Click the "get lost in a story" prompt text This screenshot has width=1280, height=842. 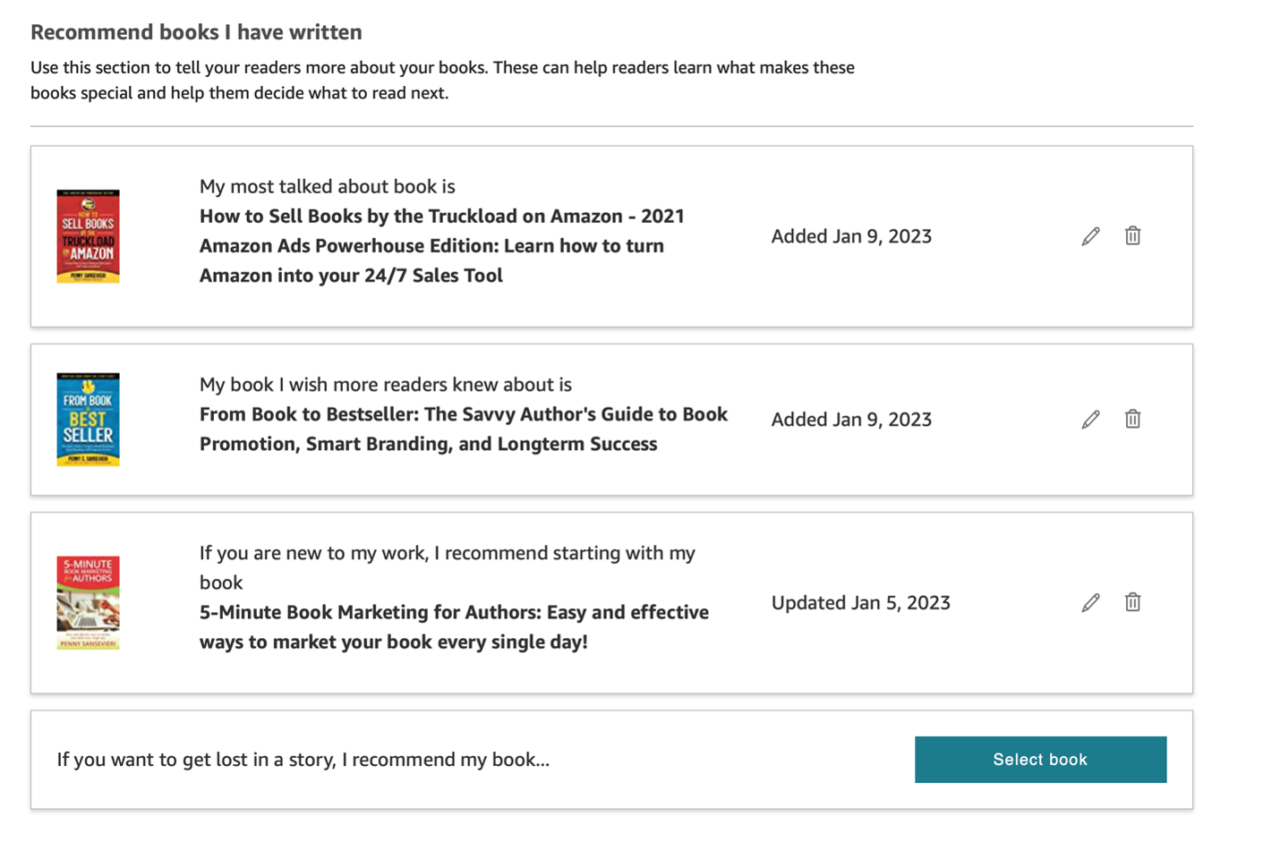click(302, 759)
